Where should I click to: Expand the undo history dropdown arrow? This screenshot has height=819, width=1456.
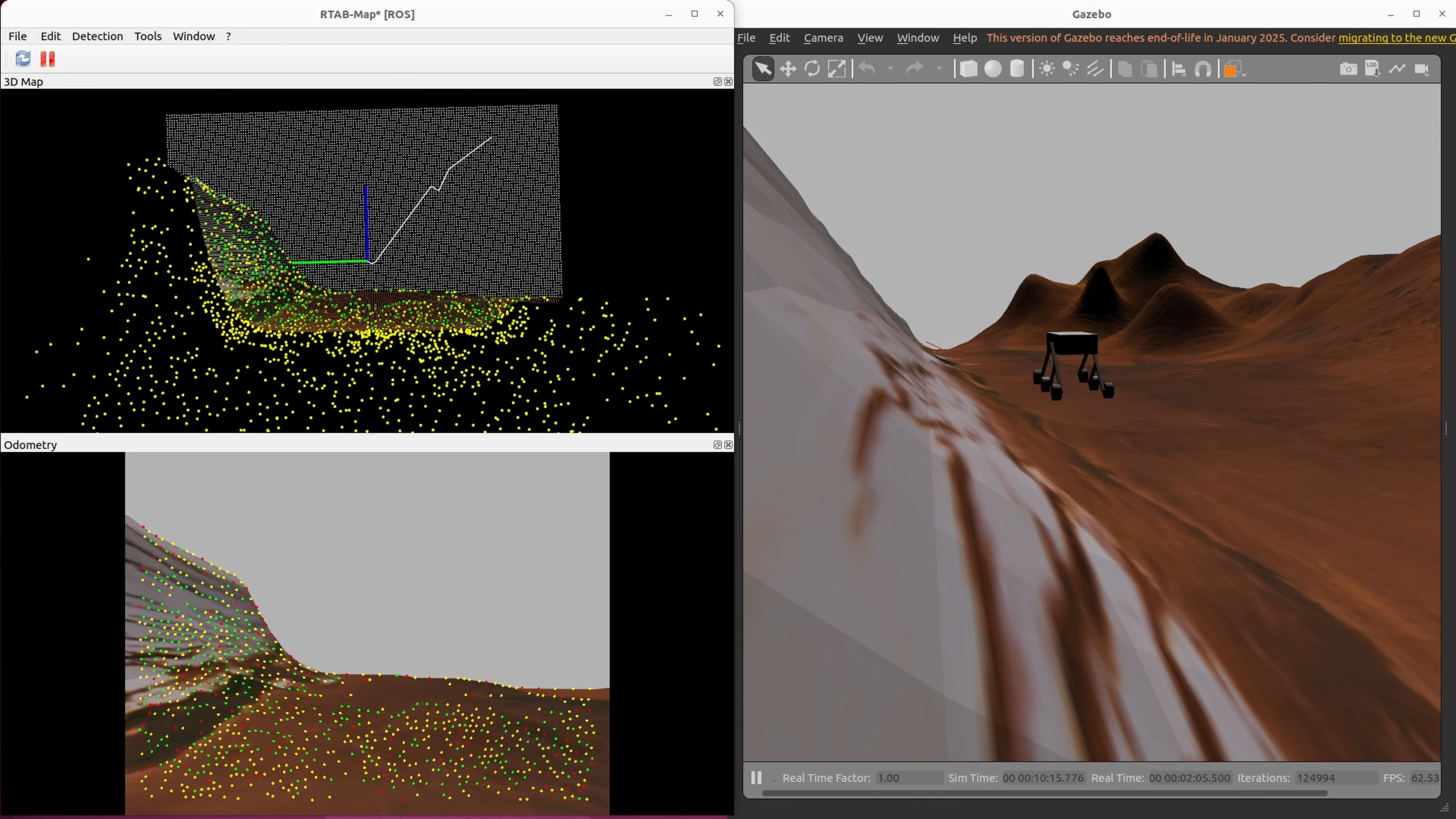(x=891, y=69)
